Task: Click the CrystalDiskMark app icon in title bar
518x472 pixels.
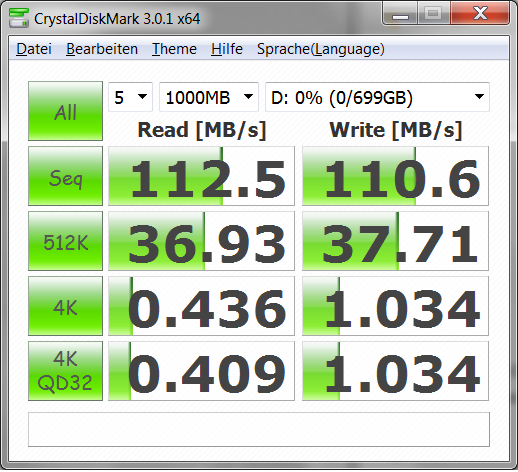Action: (x=19, y=18)
